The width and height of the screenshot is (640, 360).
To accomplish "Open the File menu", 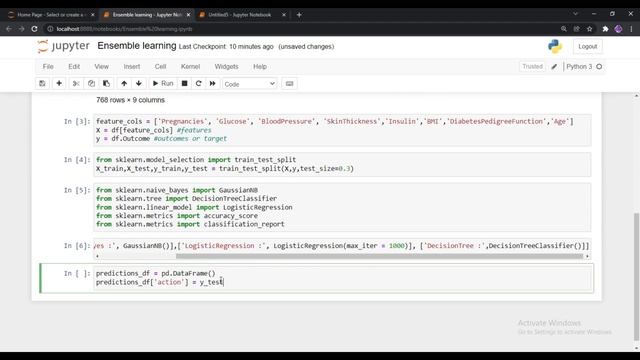I will (x=48, y=67).
